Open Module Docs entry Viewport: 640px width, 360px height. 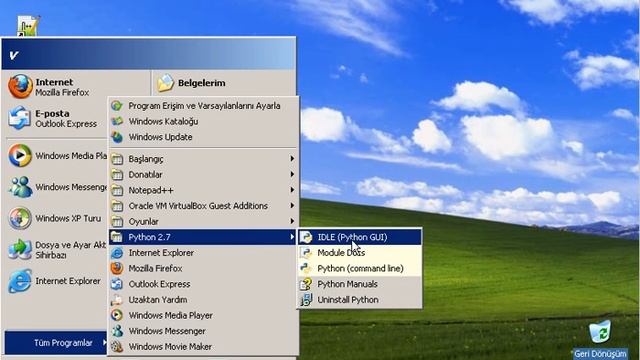(360, 253)
